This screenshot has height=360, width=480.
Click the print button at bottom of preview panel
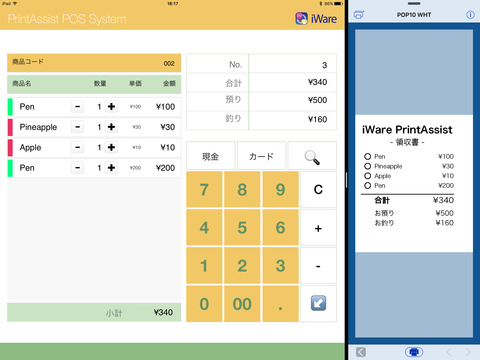click(x=414, y=352)
